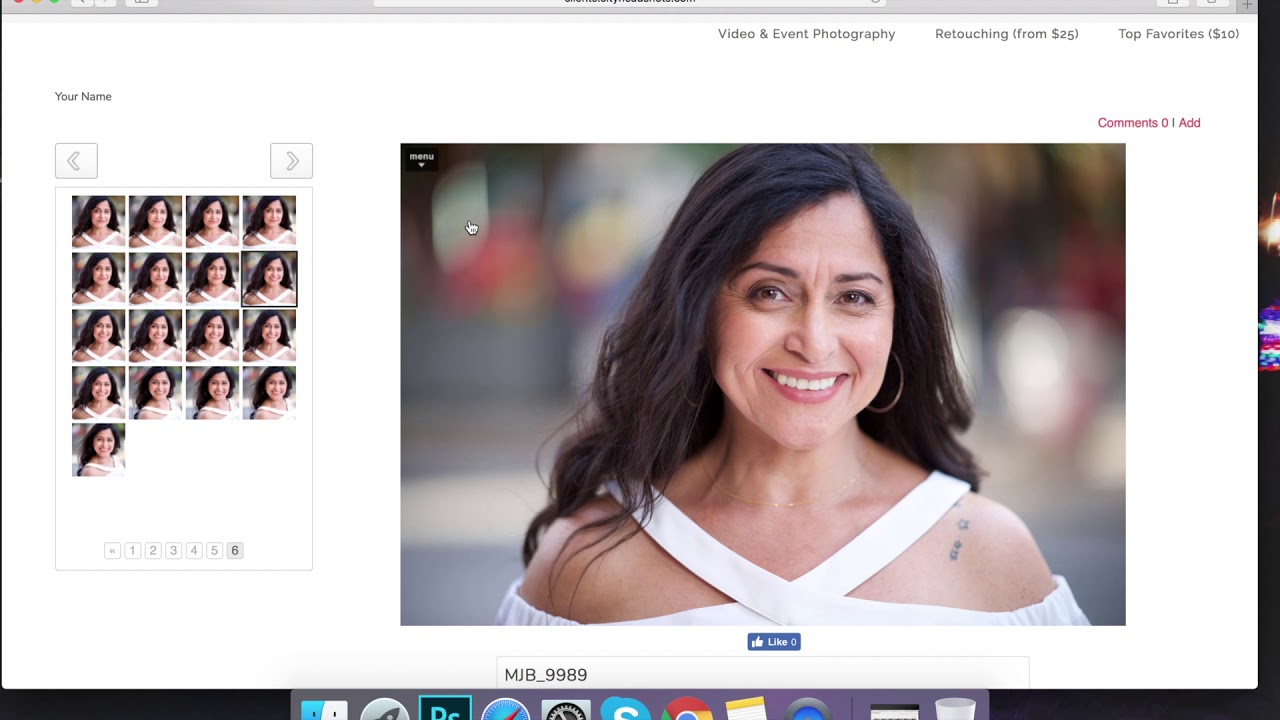Open the Trash in the dock
This screenshot has height=720, width=1280.
point(955,708)
